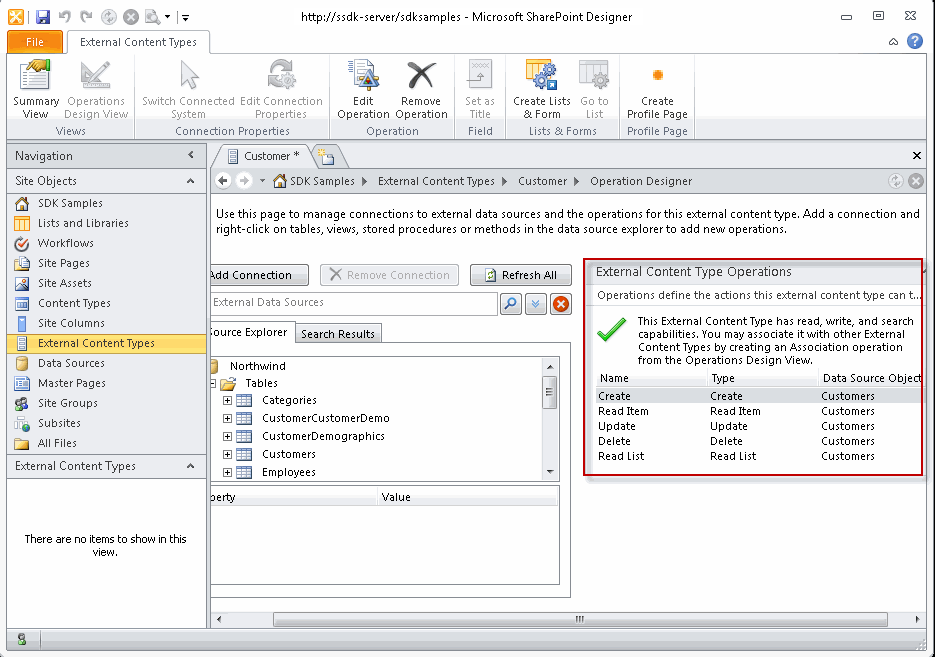
Task: Select Data Sources in Site Objects
Action: (72, 363)
